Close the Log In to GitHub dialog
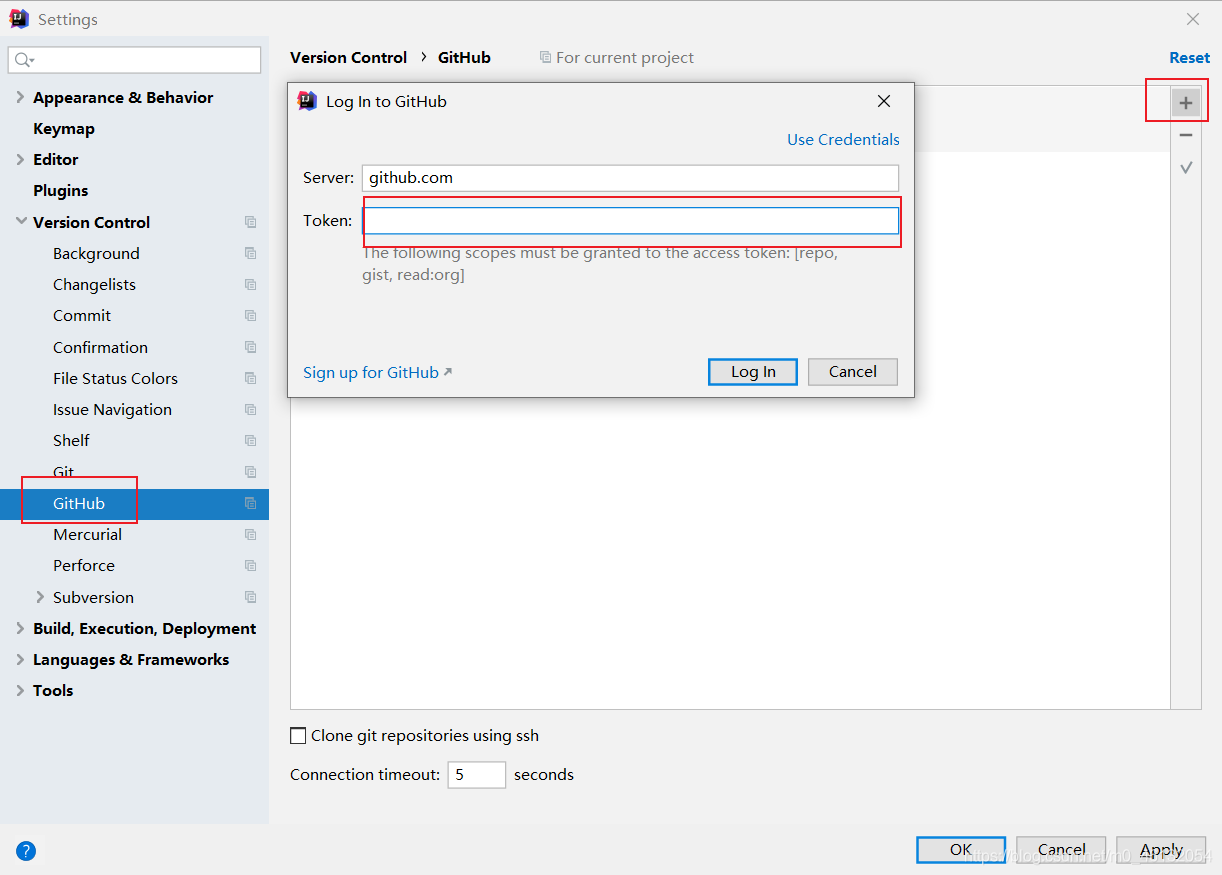 tap(884, 101)
